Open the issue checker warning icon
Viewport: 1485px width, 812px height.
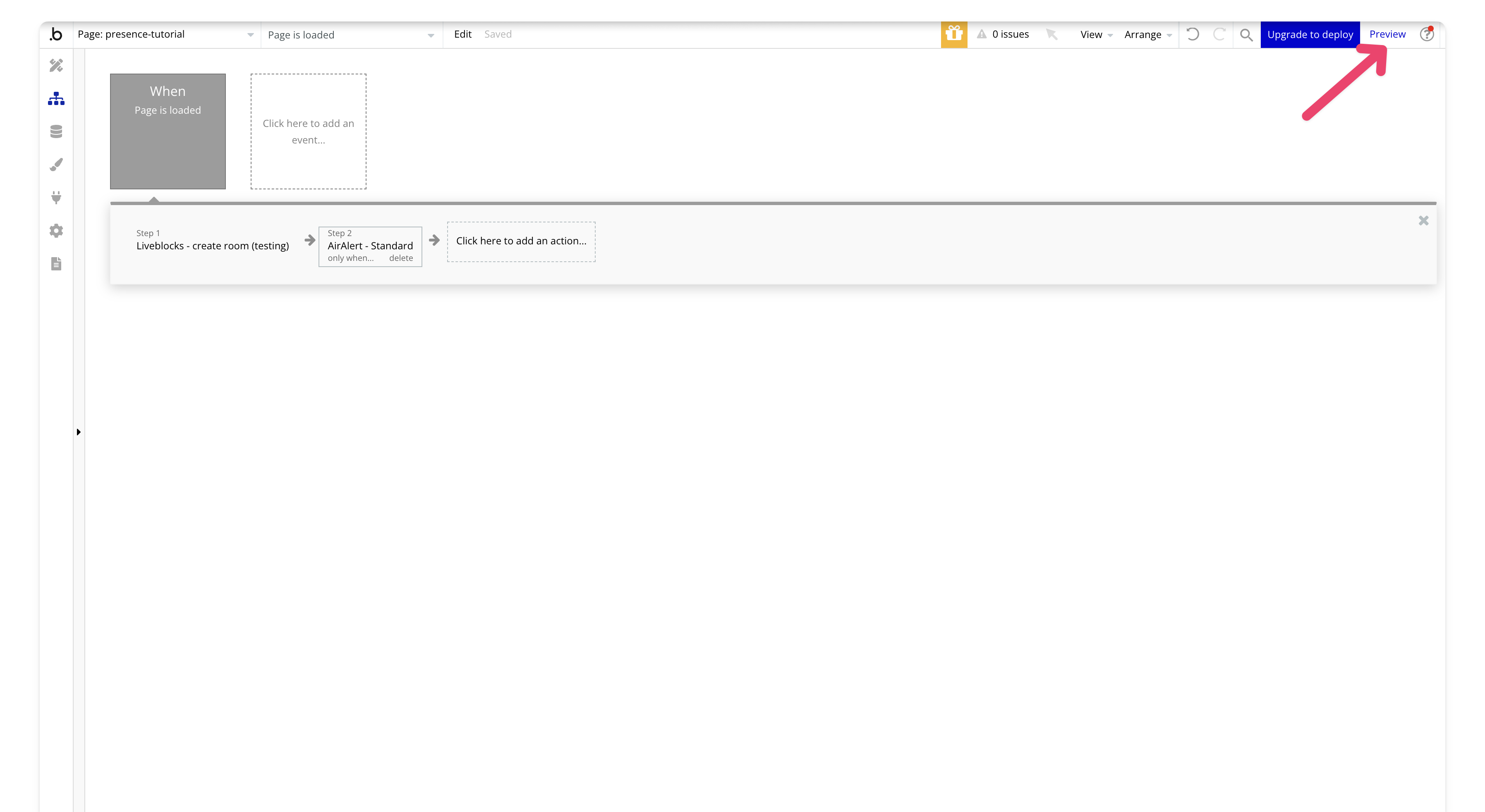[982, 35]
